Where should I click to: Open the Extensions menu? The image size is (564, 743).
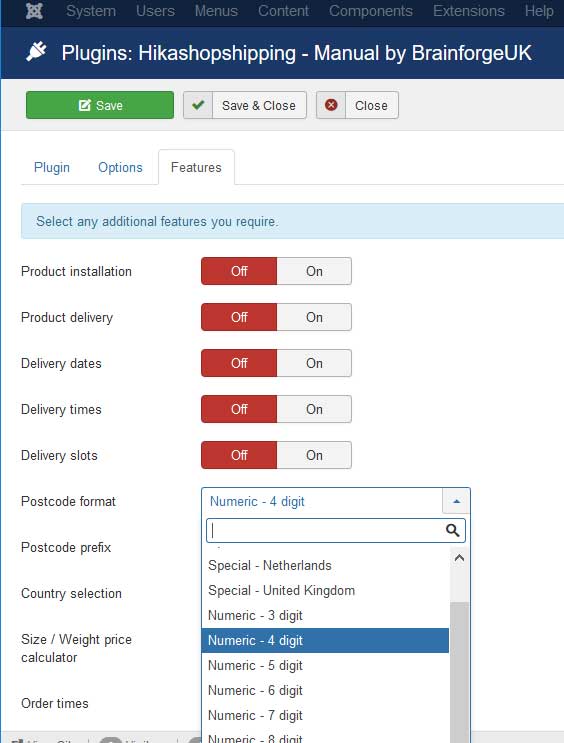pyautogui.click(x=469, y=11)
